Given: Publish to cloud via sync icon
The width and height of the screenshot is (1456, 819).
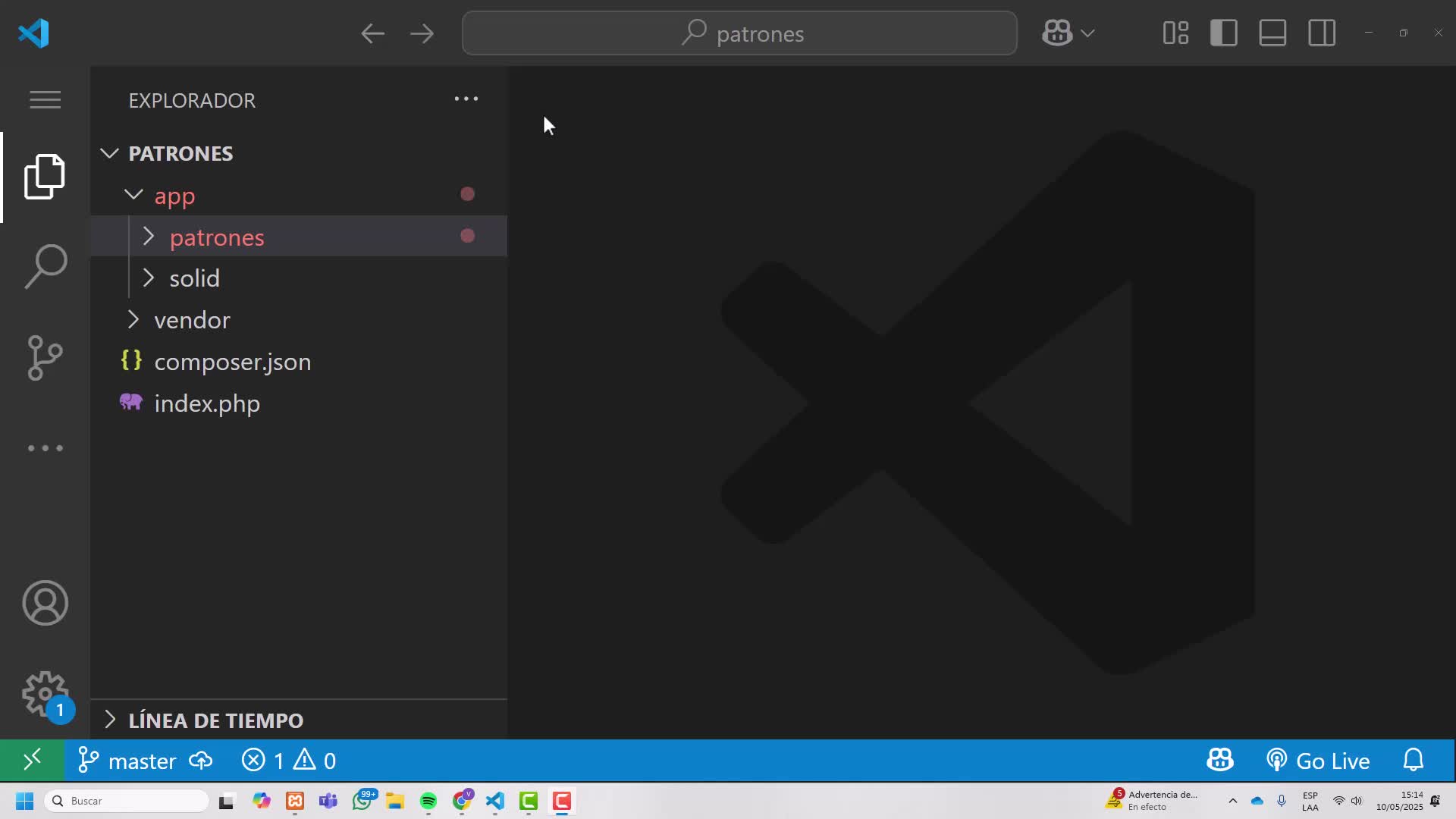Looking at the screenshot, I should (x=201, y=760).
